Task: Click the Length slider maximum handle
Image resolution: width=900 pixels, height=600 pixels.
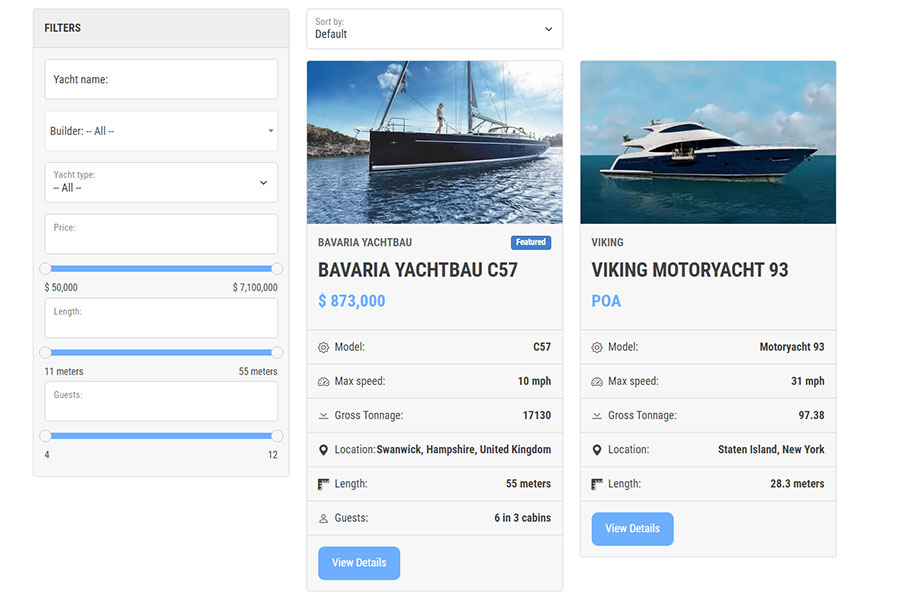Action: click(x=277, y=353)
